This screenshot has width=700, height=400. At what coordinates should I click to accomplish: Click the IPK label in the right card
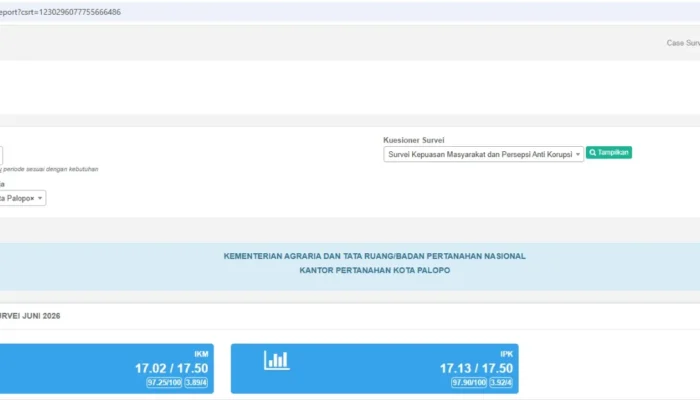tap(507, 354)
